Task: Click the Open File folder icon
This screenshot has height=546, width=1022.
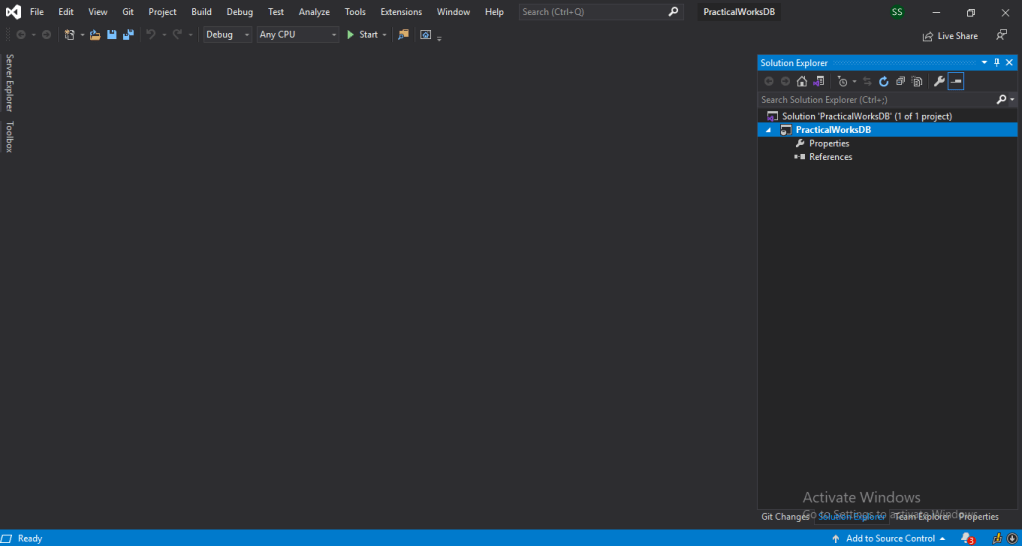Action: [95, 35]
